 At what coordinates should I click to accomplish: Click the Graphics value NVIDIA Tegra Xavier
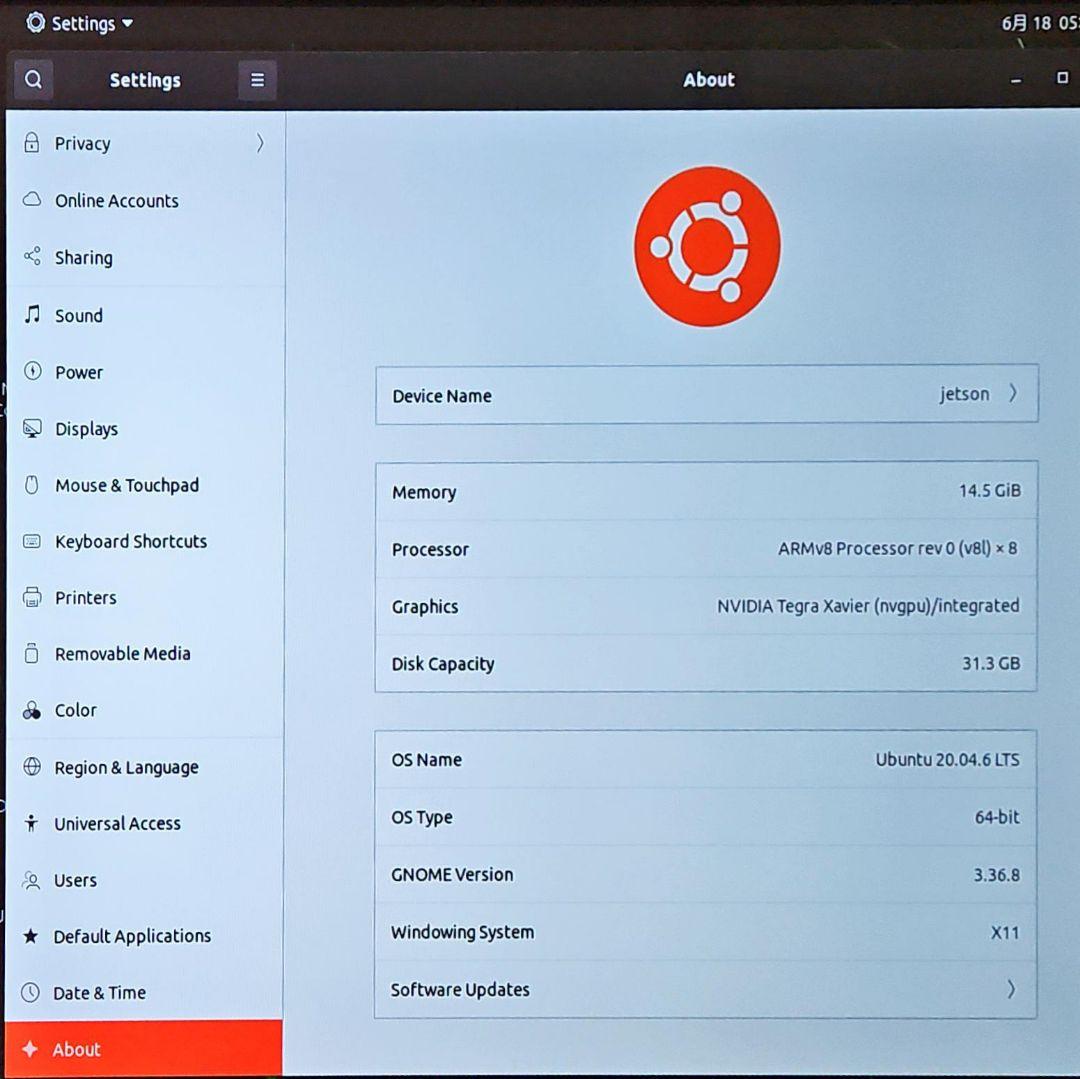pos(868,606)
